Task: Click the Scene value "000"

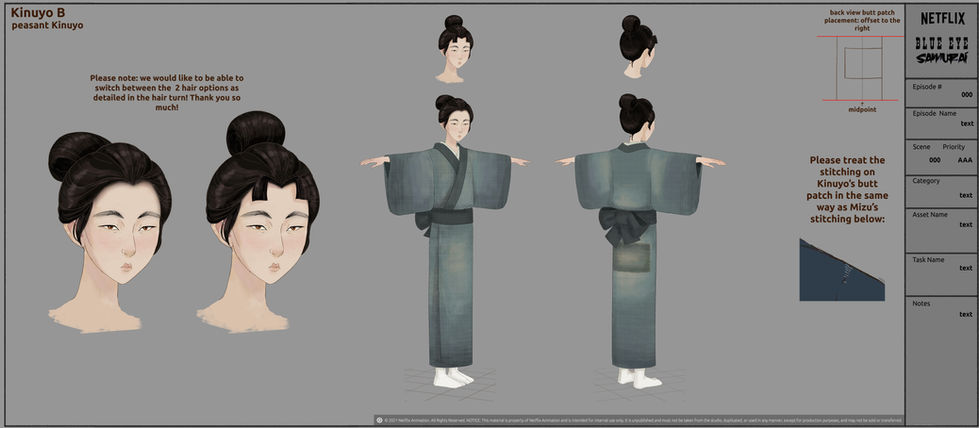Action: pos(934,160)
